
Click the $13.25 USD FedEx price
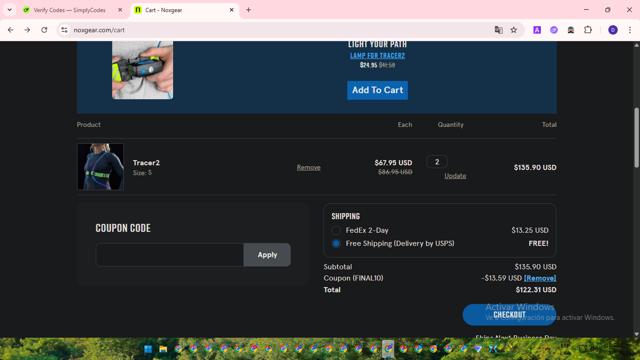pos(530,230)
